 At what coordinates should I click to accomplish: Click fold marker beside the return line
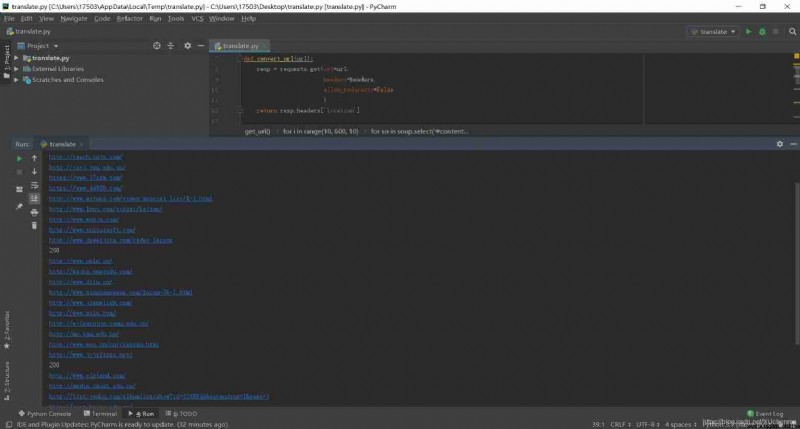tap(240, 110)
